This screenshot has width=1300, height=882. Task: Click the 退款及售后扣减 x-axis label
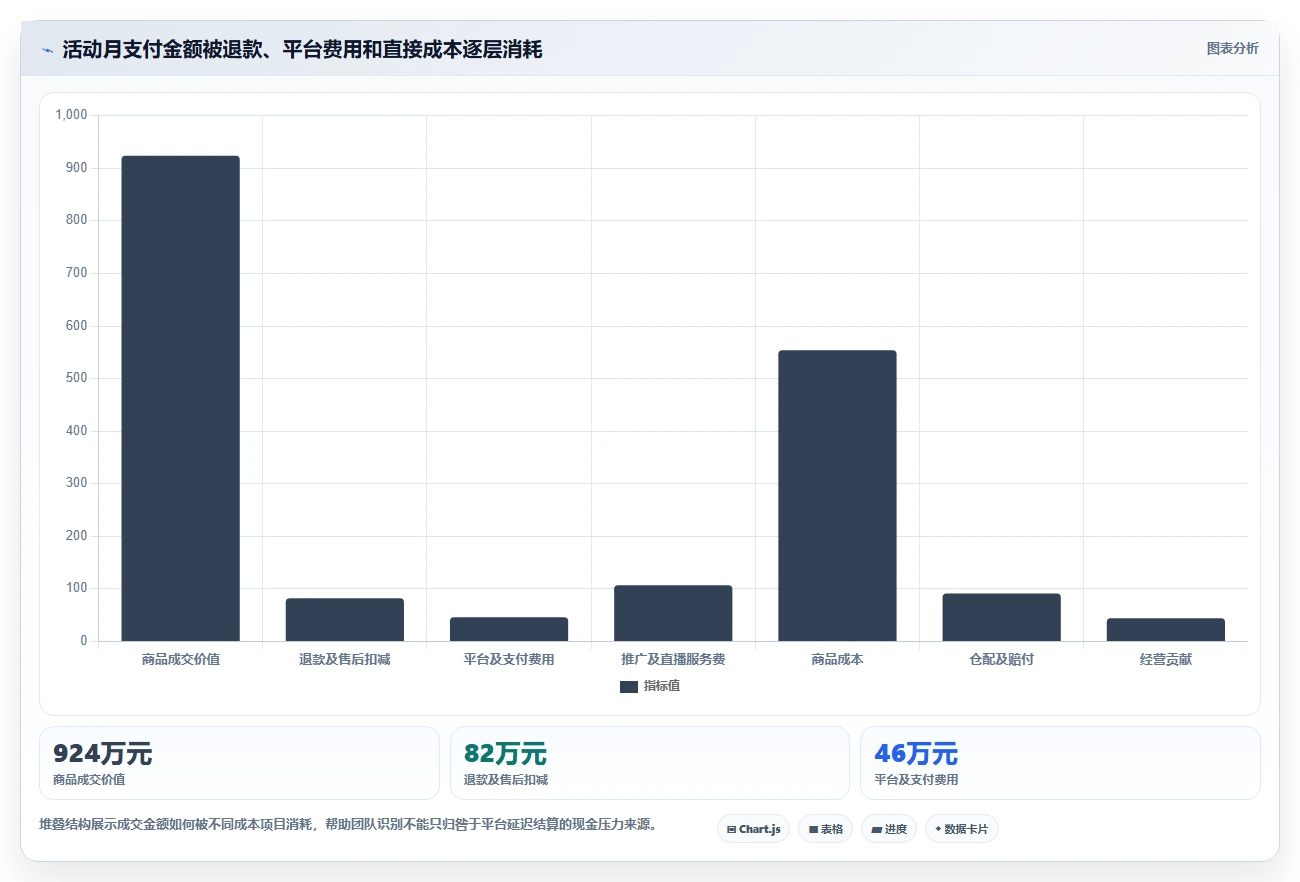click(345, 660)
